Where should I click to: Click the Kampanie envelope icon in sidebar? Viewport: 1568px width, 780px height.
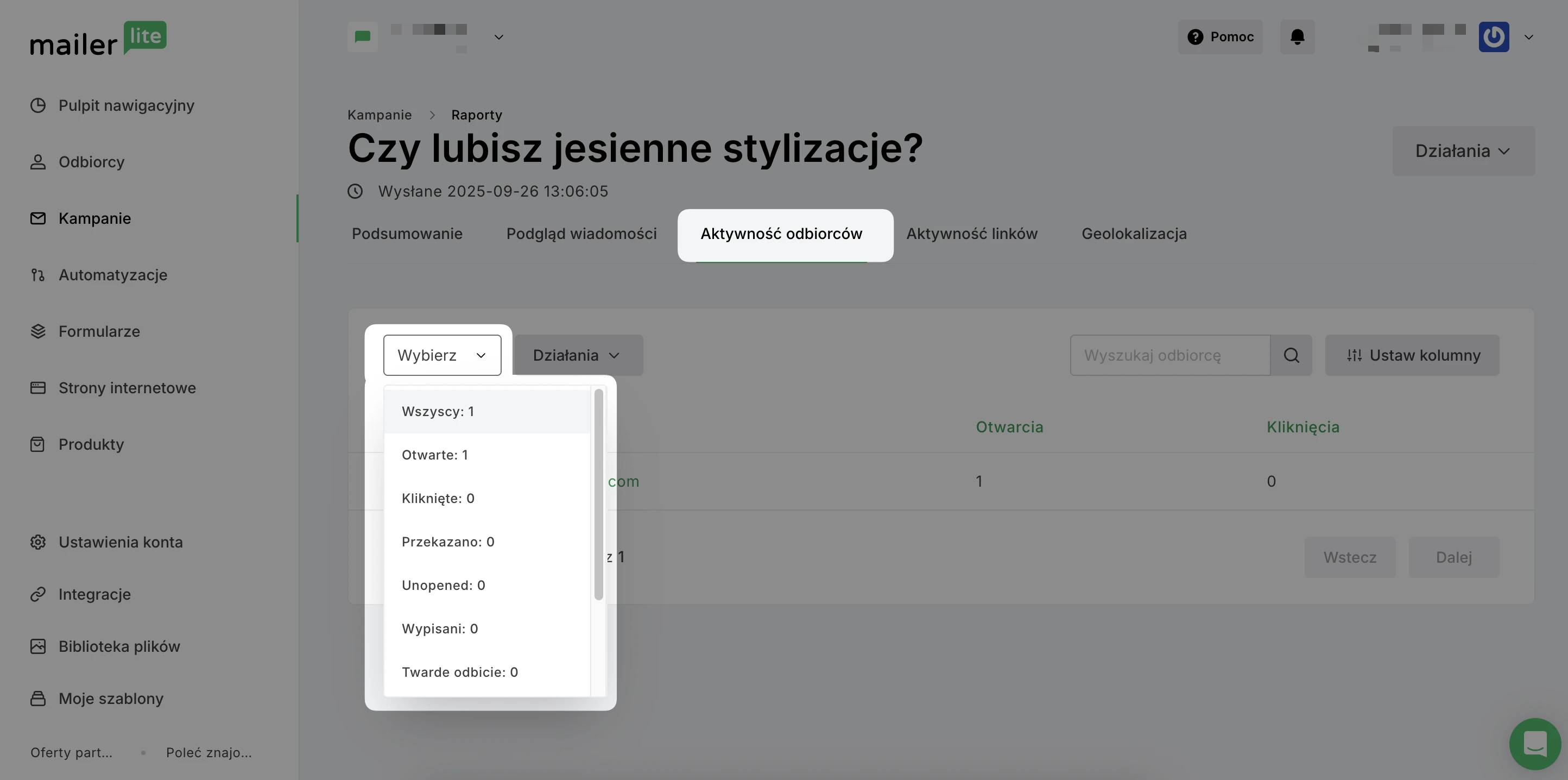(38, 218)
